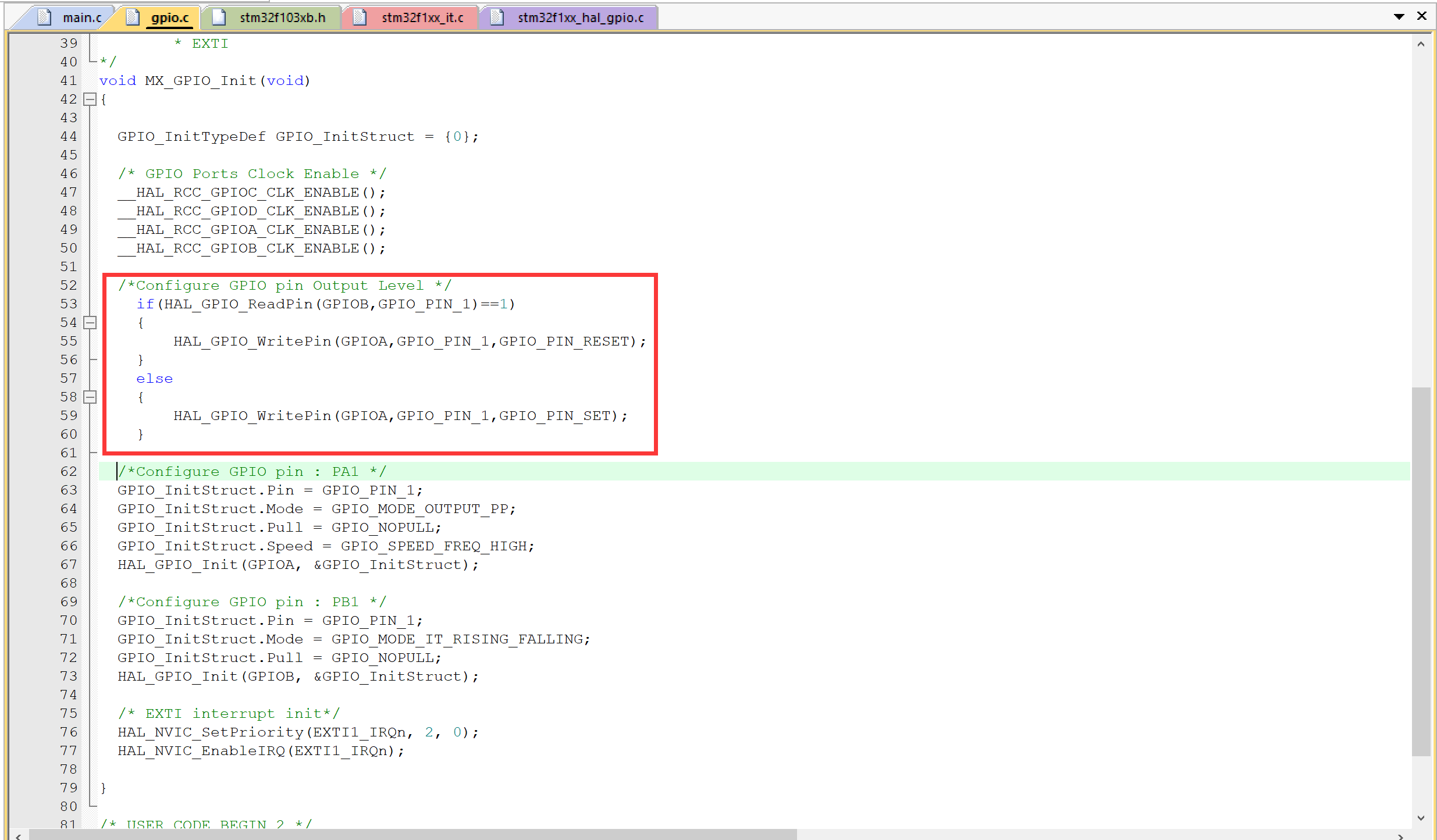Open the tab overflow dropdown arrow
Image resolution: width=1437 pixels, height=840 pixels.
click(1399, 16)
